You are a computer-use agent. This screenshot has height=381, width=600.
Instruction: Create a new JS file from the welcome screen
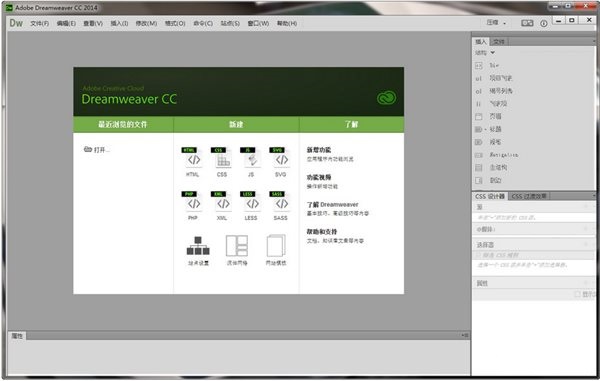[x=251, y=161]
